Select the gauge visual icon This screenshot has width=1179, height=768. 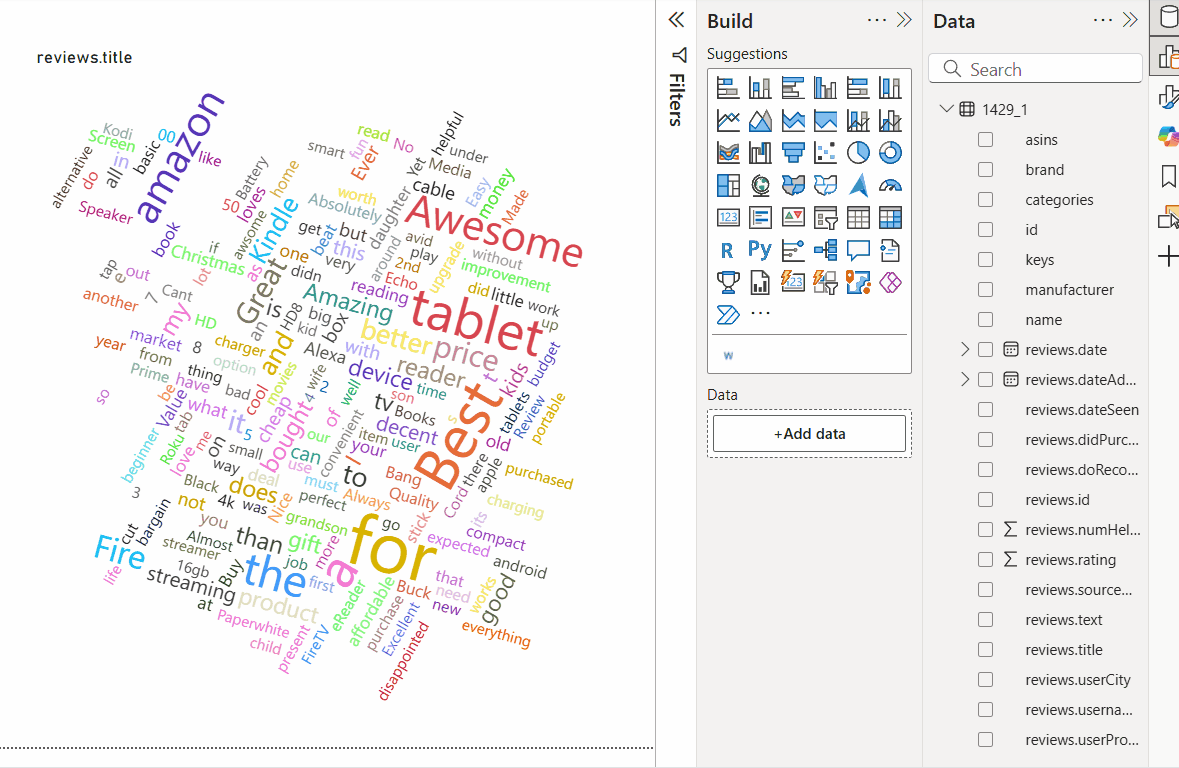tap(890, 185)
